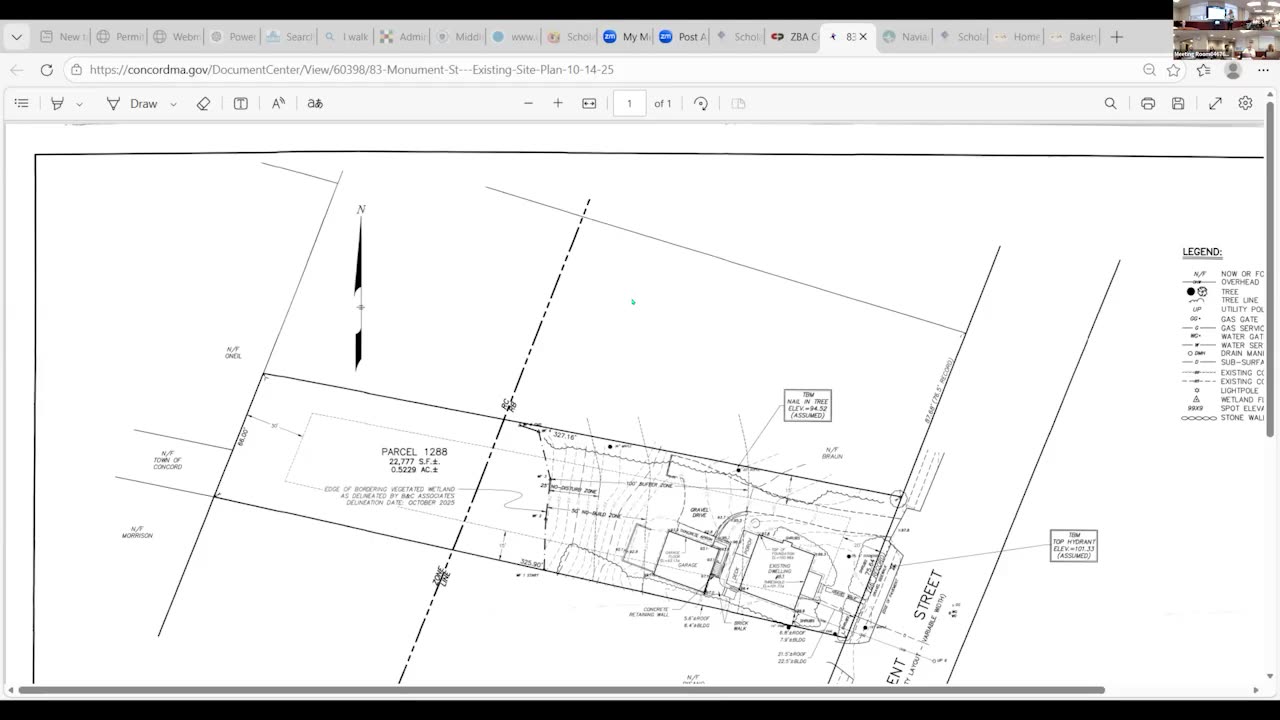The image size is (1280, 720).
Task: Go back to previous page
Action: click(x=16, y=70)
